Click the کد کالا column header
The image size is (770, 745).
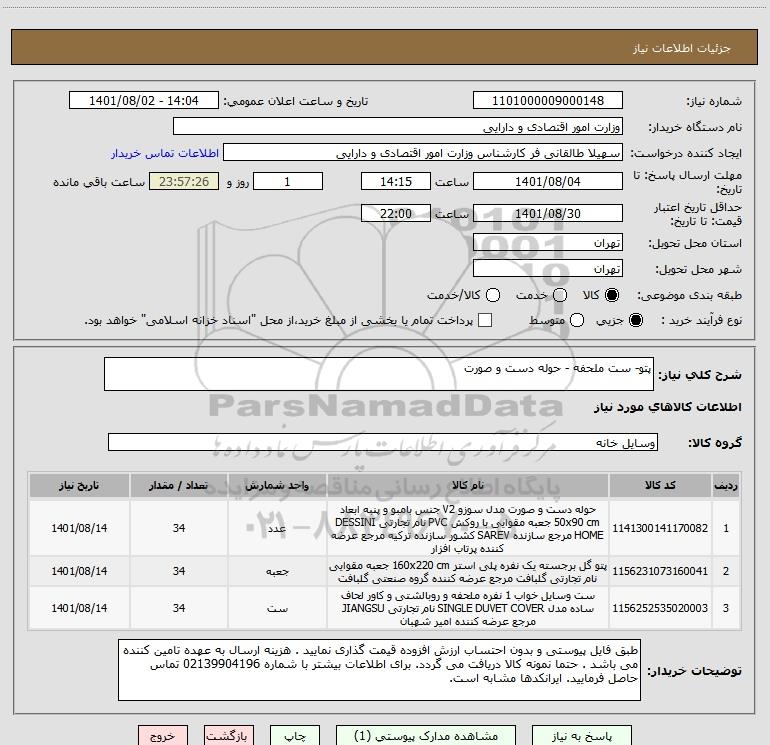click(x=660, y=486)
